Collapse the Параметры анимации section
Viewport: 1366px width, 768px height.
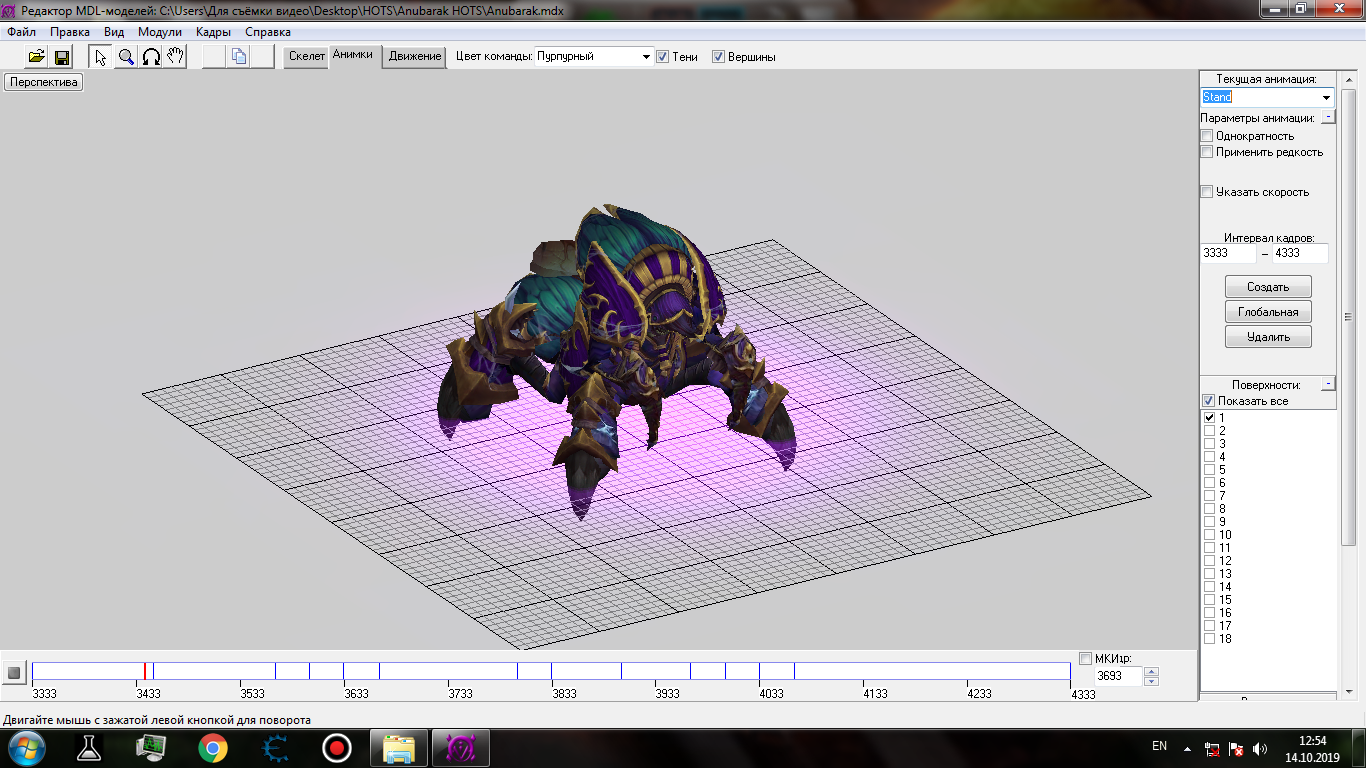[1327, 117]
